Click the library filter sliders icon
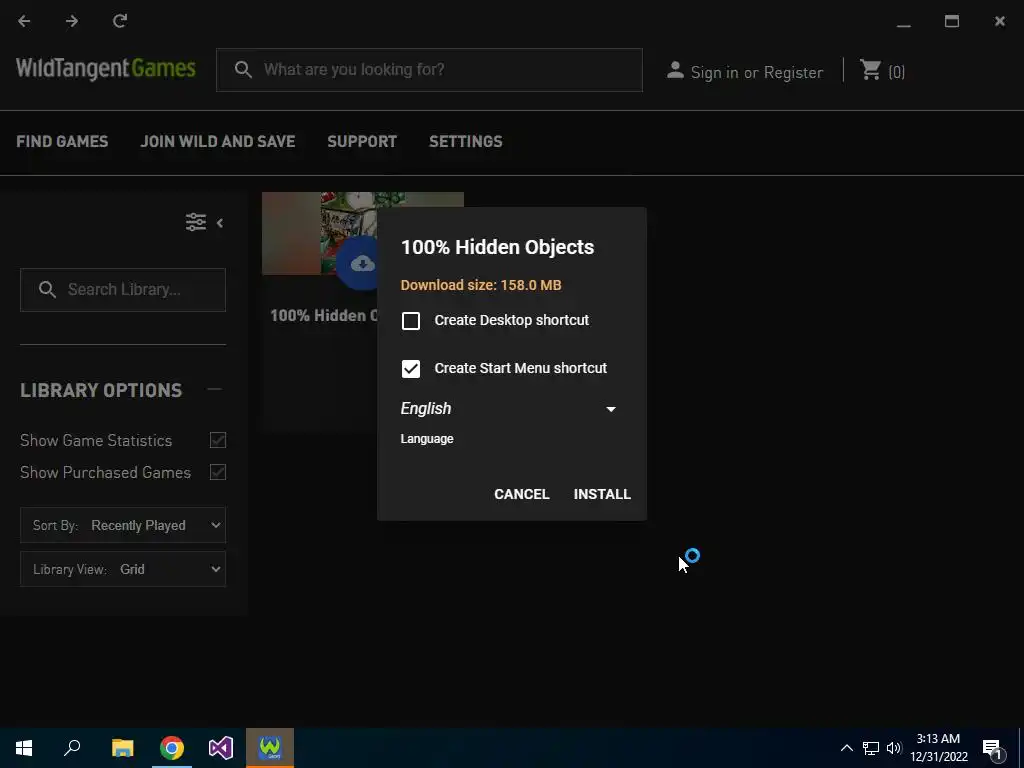This screenshot has width=1024, height=768. (196, 223)
